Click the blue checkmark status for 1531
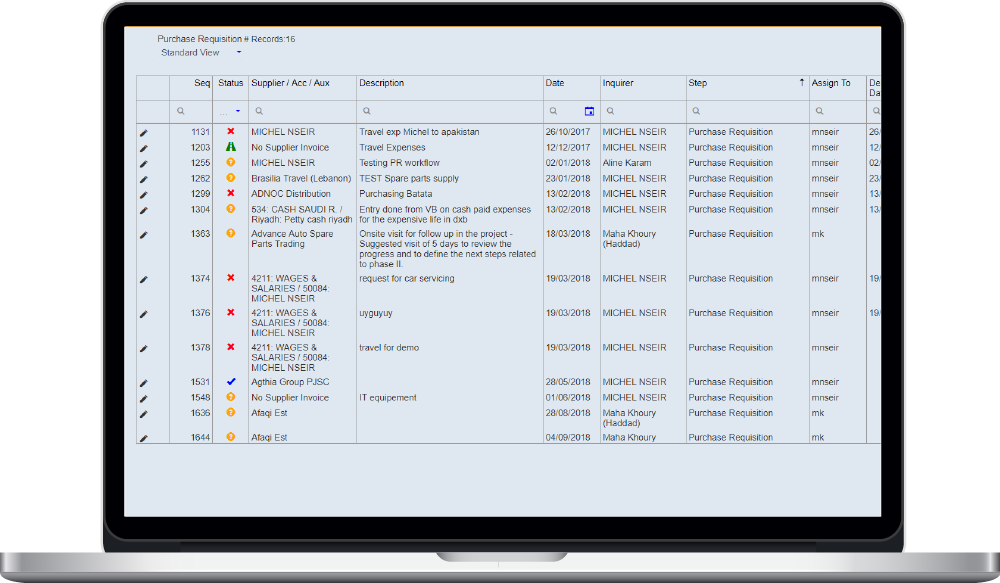 tap(231, 382)
